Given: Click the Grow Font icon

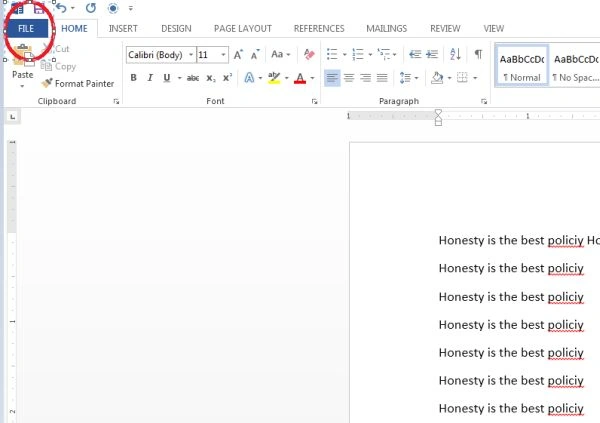Looking at the screenshot, I should [238, 55].
